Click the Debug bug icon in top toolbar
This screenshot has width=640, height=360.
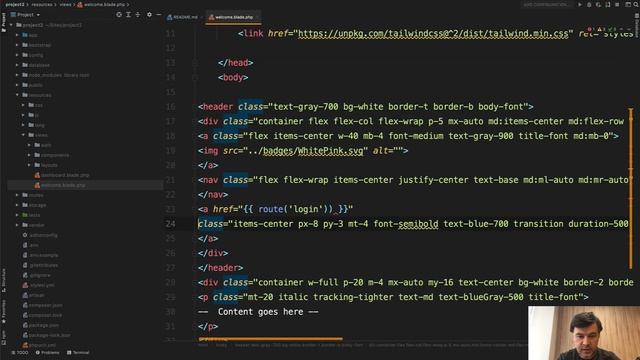589,4
